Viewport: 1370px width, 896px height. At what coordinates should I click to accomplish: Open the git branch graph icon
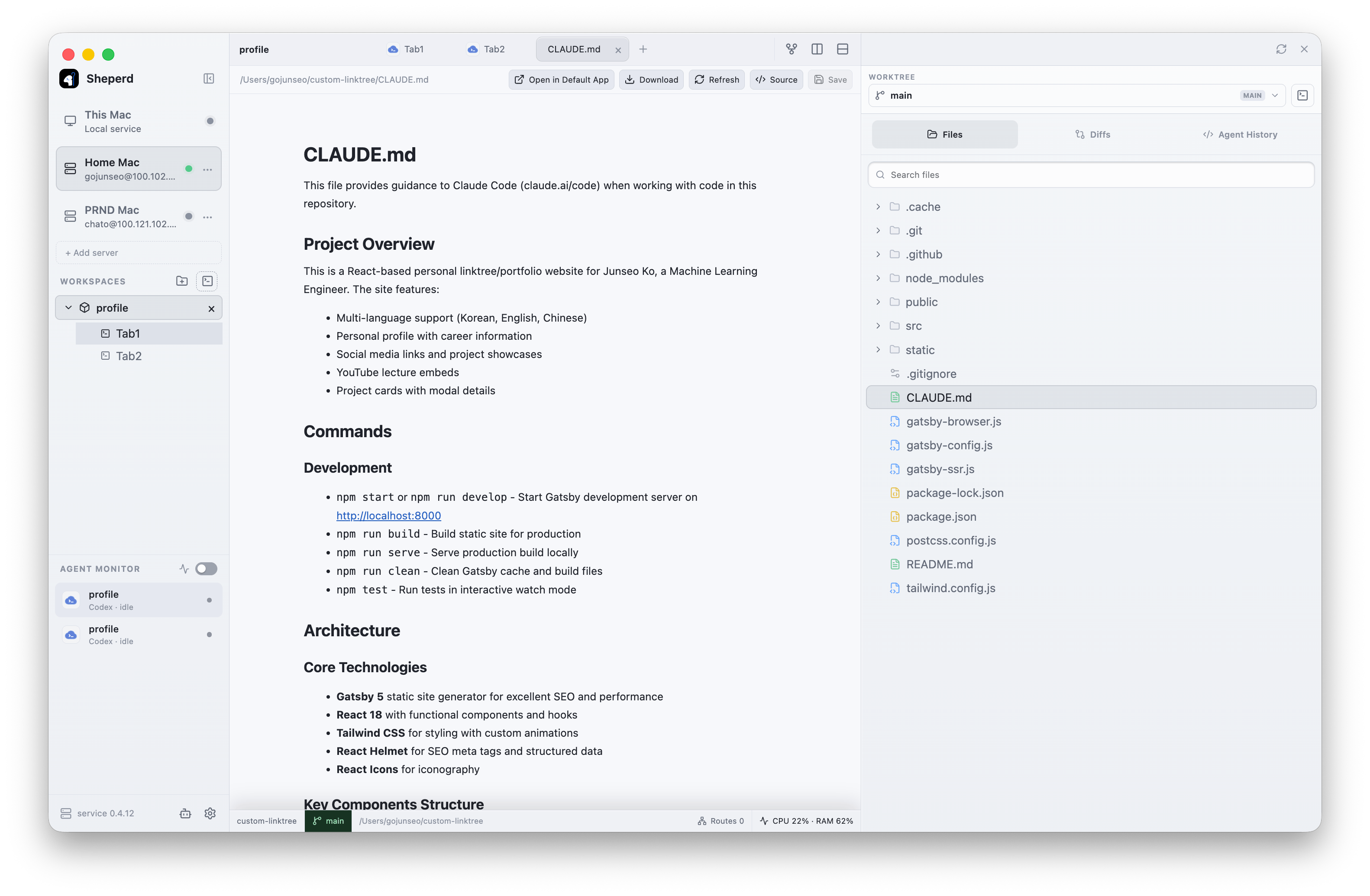(x=792, y=49)
